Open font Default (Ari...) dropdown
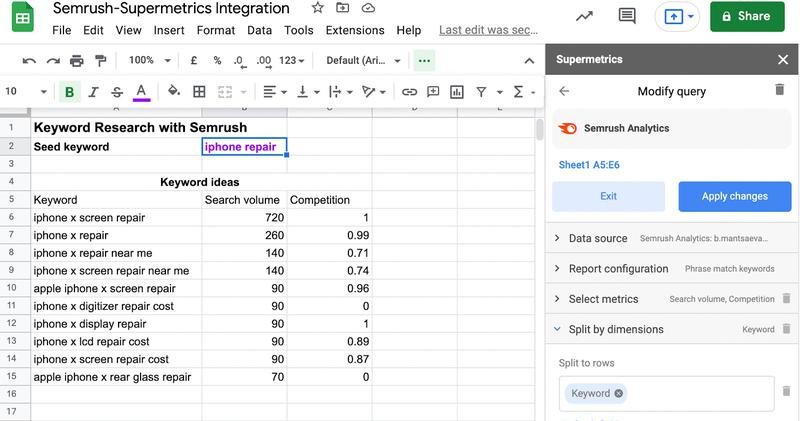 pyautogui.click(x=363, y=60)
